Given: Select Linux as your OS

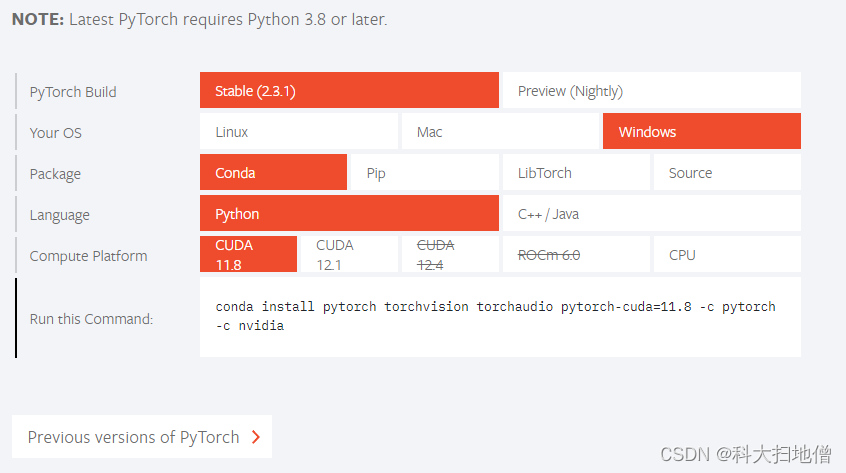Looking at the screenshot, I should [299, 131].
